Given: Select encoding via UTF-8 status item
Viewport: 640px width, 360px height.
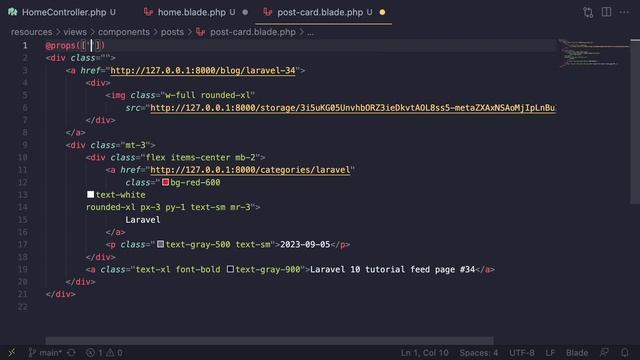Looking at the screenshot, I should (521, 353).
